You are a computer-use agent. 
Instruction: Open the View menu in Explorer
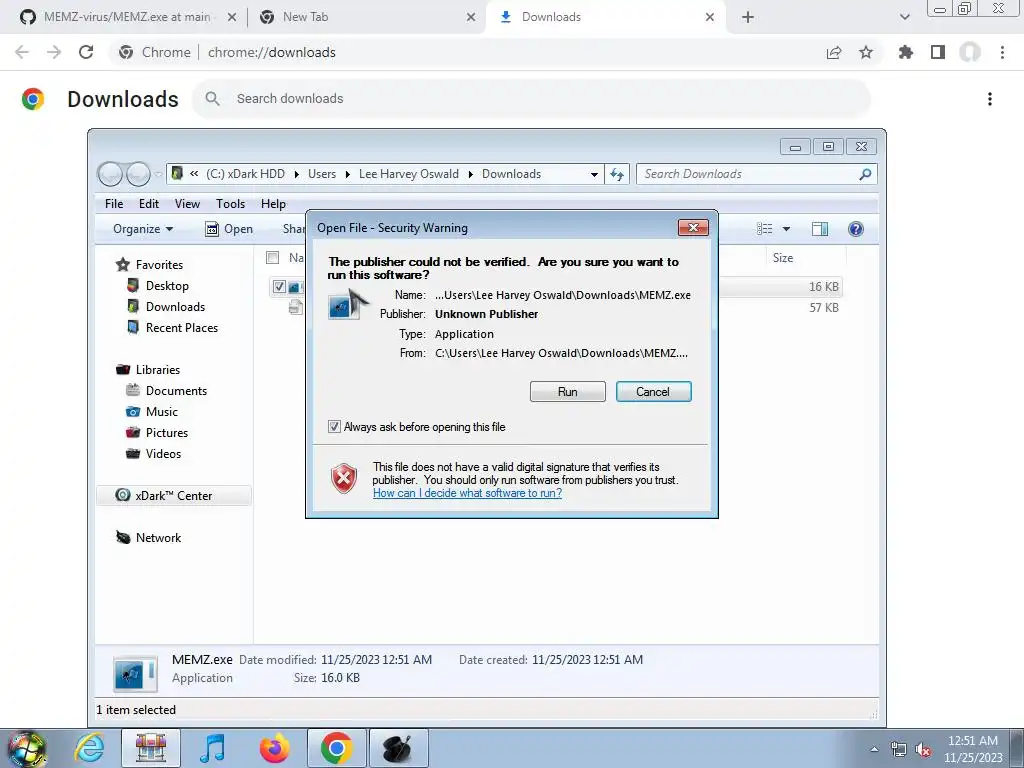click(187, 204)
